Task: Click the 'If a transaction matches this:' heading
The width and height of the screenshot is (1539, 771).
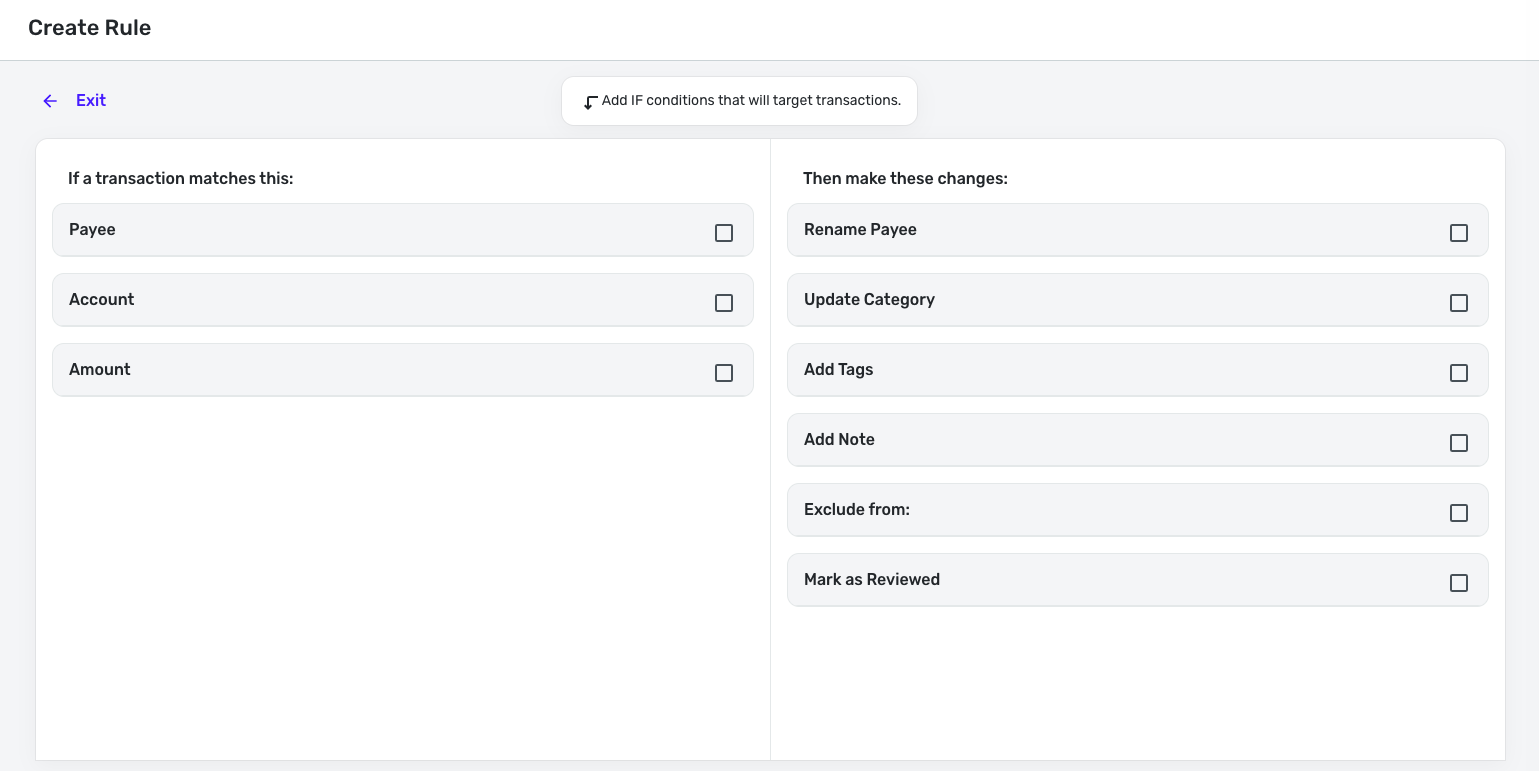Action: [180, 179]
